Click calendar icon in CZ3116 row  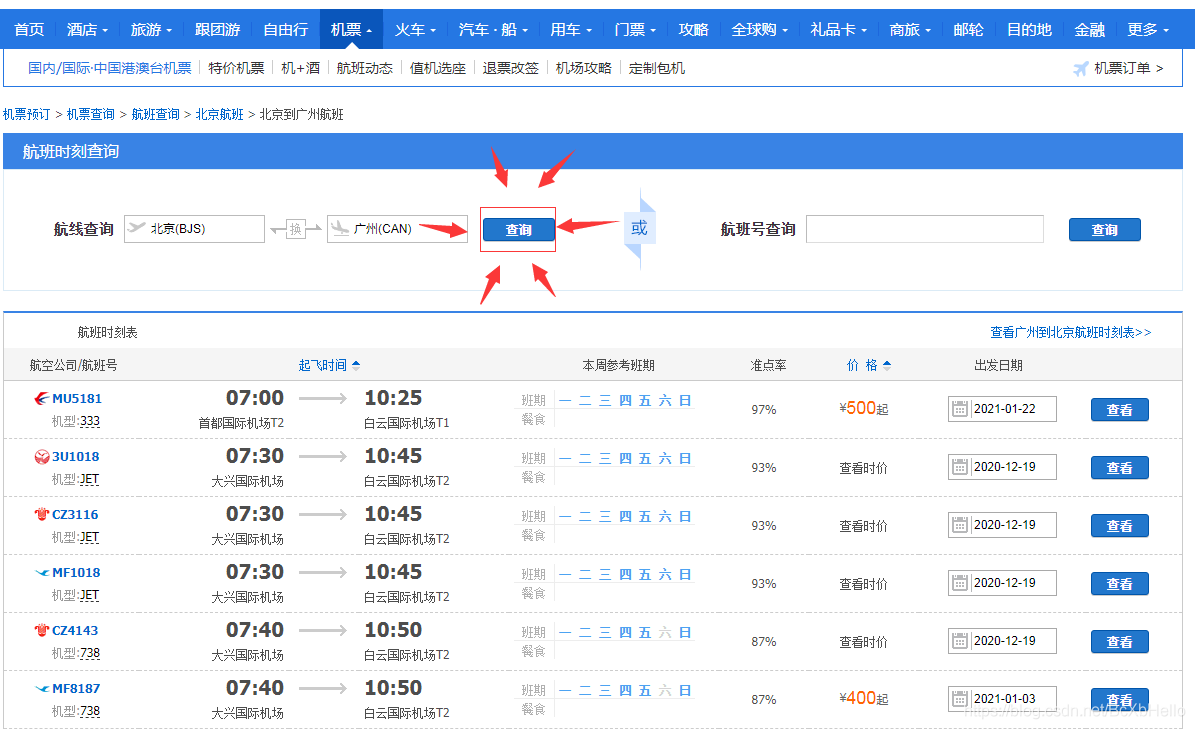[x=960, y=525]
